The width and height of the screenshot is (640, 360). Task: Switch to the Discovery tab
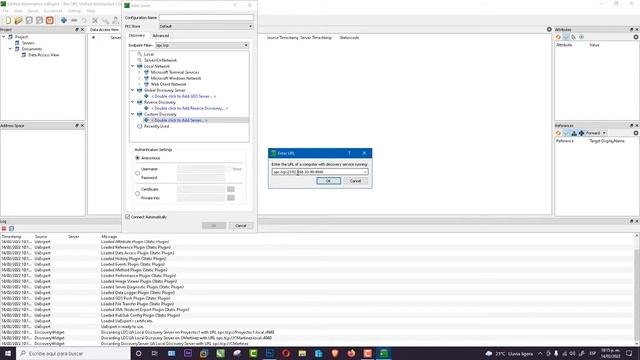[x=137, y=36]
